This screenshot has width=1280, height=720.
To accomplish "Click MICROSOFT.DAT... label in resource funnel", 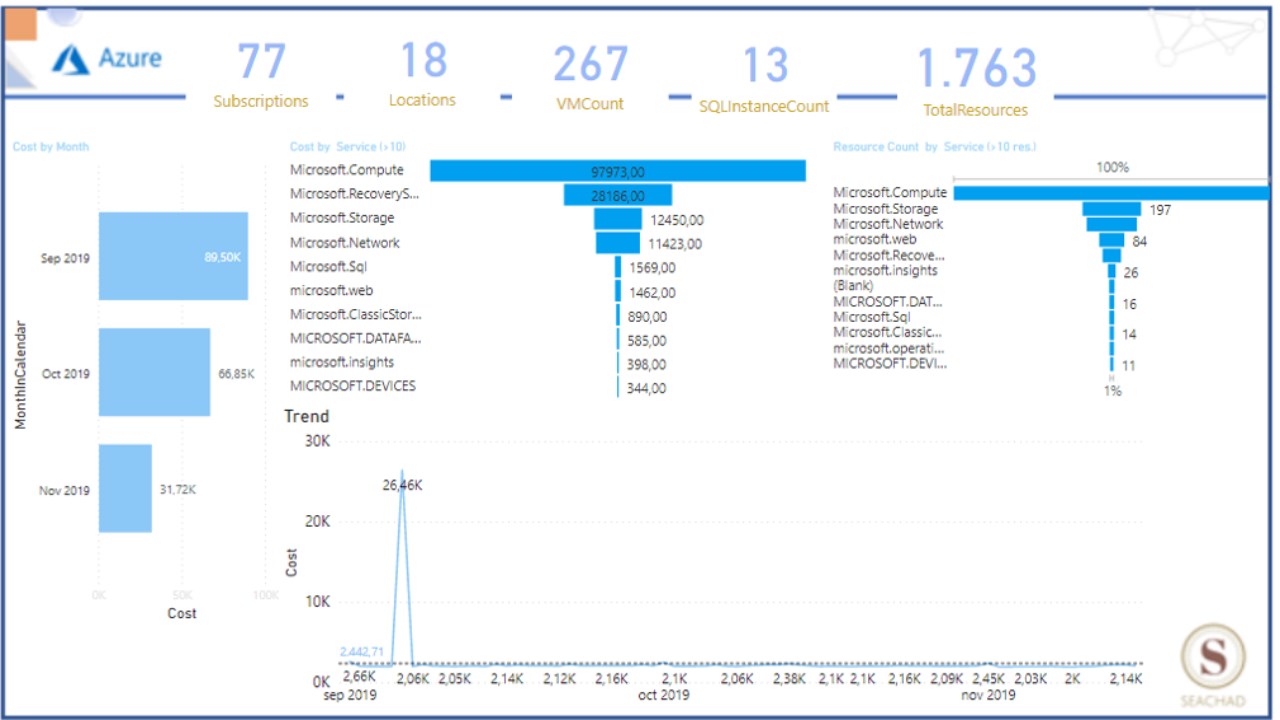I will [888, 301].
